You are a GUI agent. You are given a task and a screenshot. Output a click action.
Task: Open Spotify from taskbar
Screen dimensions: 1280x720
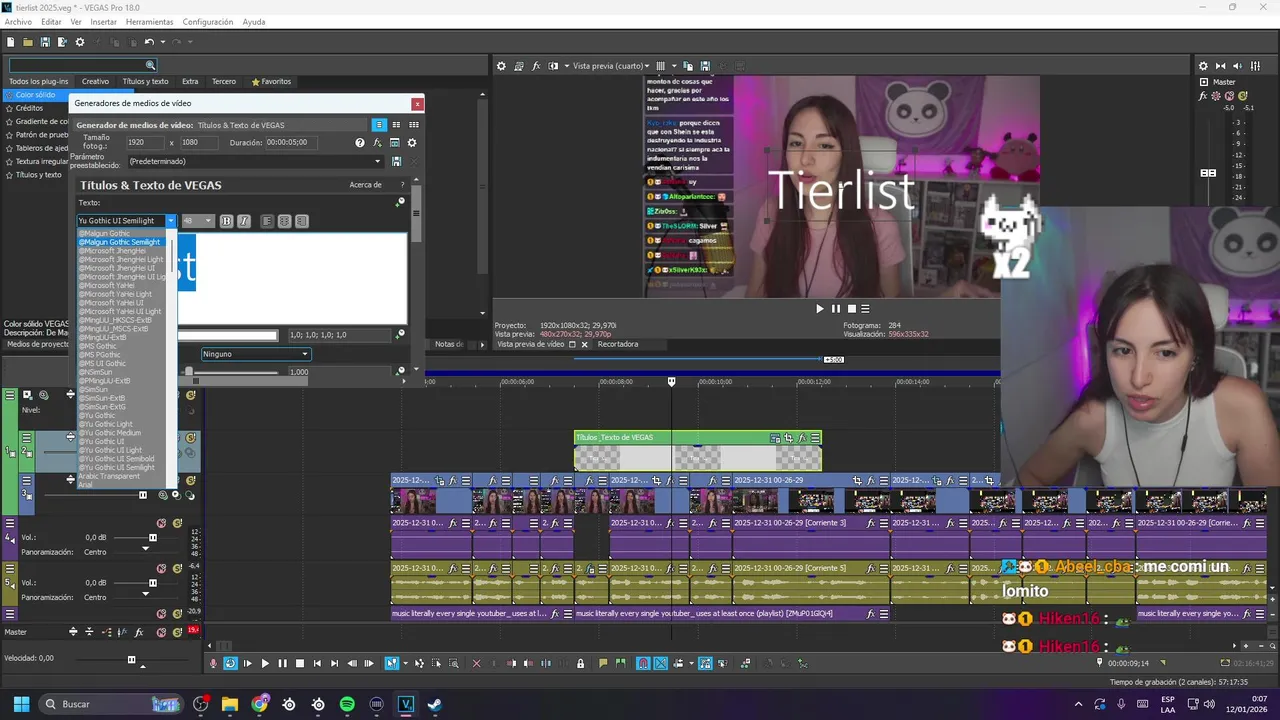347,704
